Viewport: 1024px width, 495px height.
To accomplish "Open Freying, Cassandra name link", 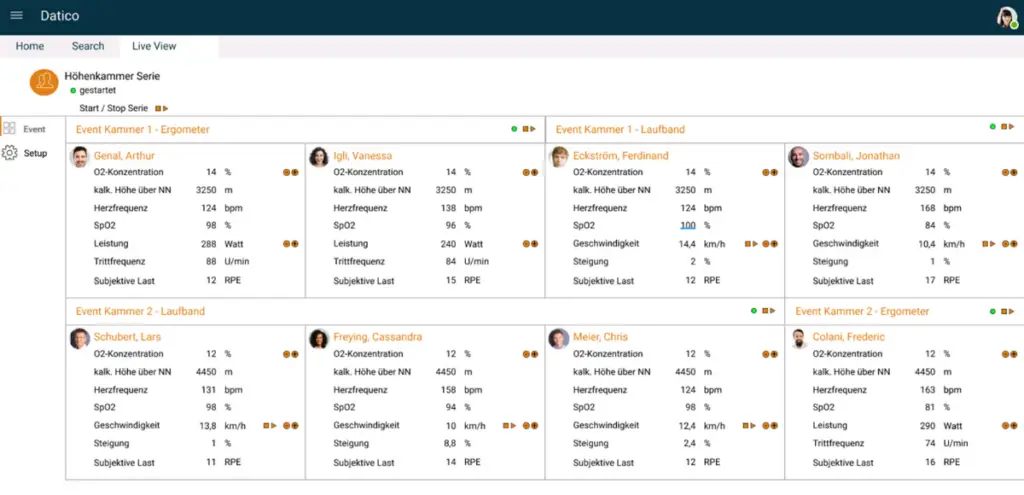I will click(x=377, y=337).
